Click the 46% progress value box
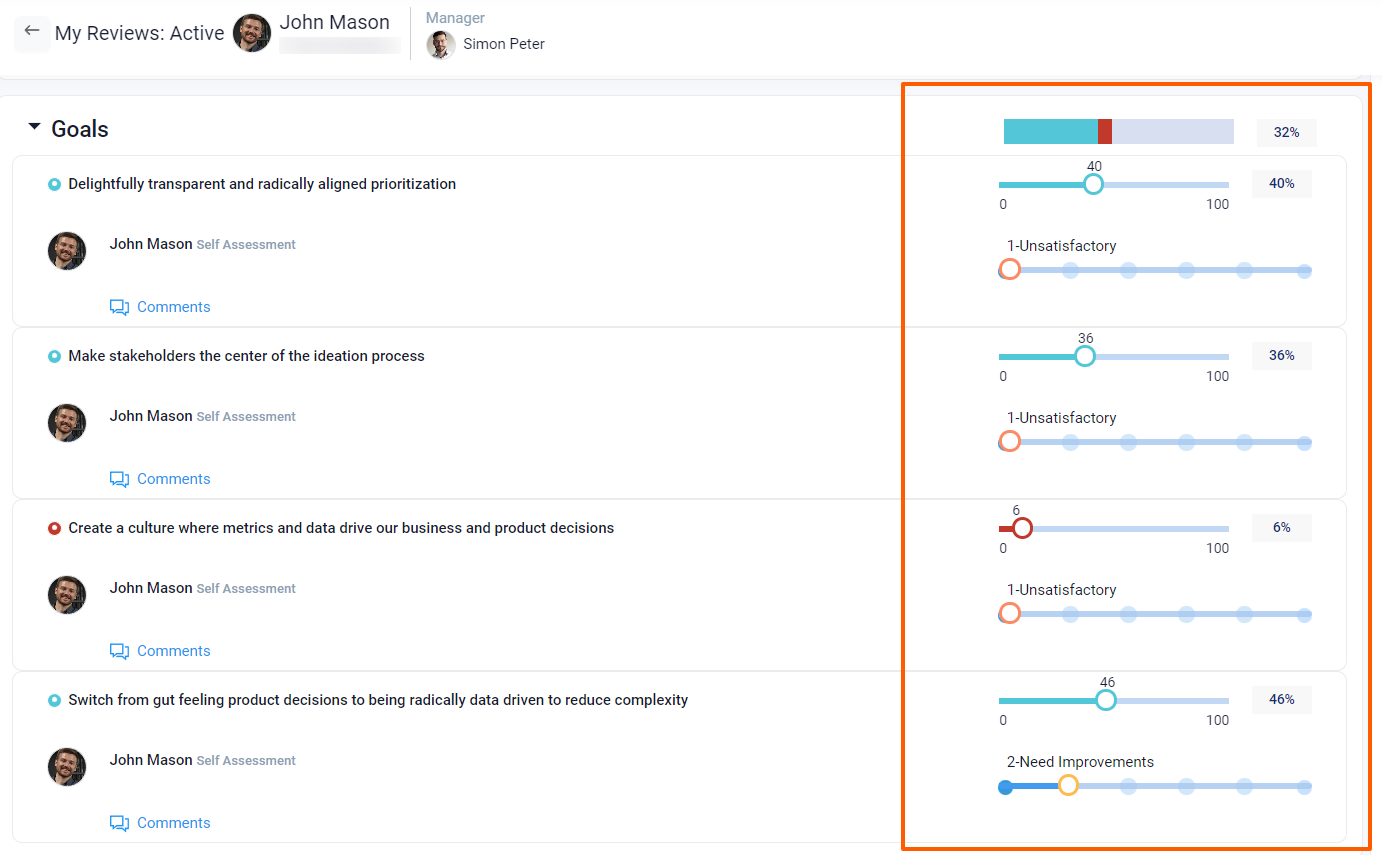Viewport: 1382px width, 855px height. click(1281, 700)
